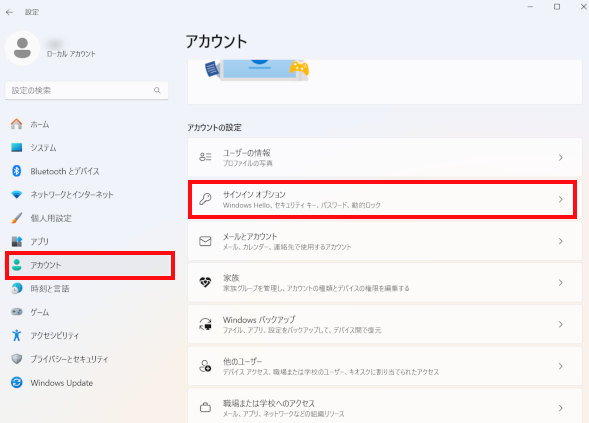Open 職場または学校へのアクセス card

pos(385,406)
